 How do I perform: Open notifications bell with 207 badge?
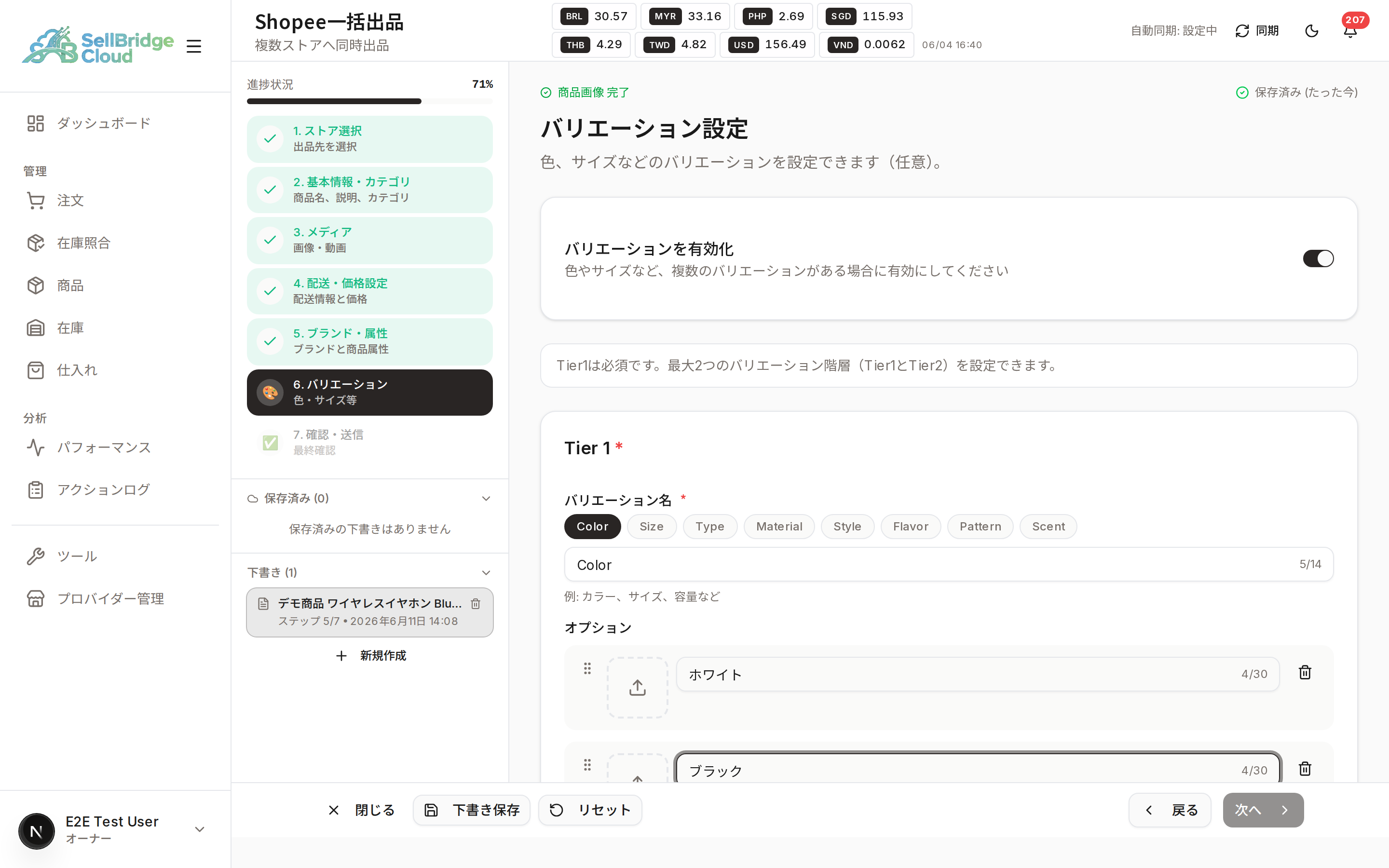point(1350,30)
